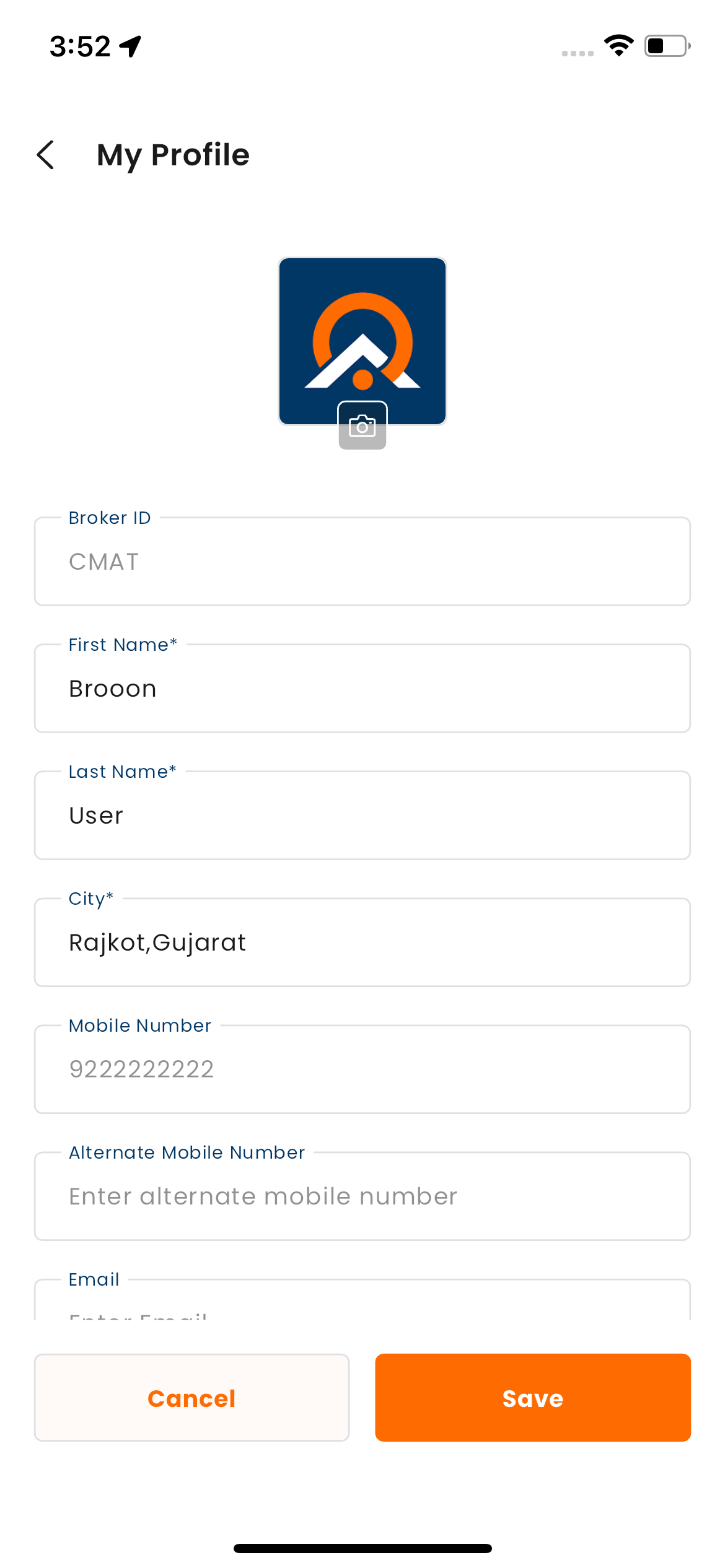This screenshot has height=1568, width=725.
Task: Tap the Wi-Fi status icon
Action: point(618,46)
